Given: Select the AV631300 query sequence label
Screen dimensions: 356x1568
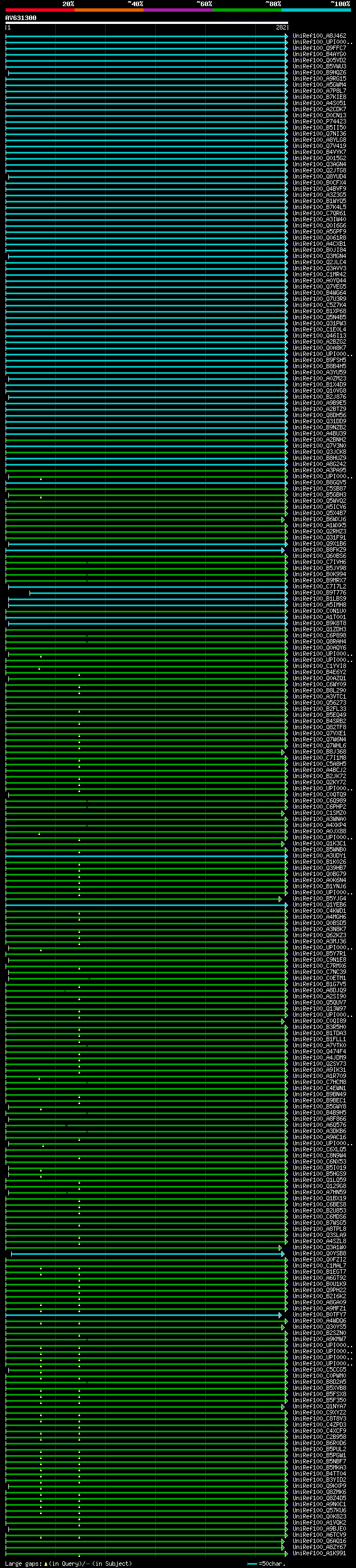Looking at the screenshot, I should pyautogui.click(x=21, y=18).
